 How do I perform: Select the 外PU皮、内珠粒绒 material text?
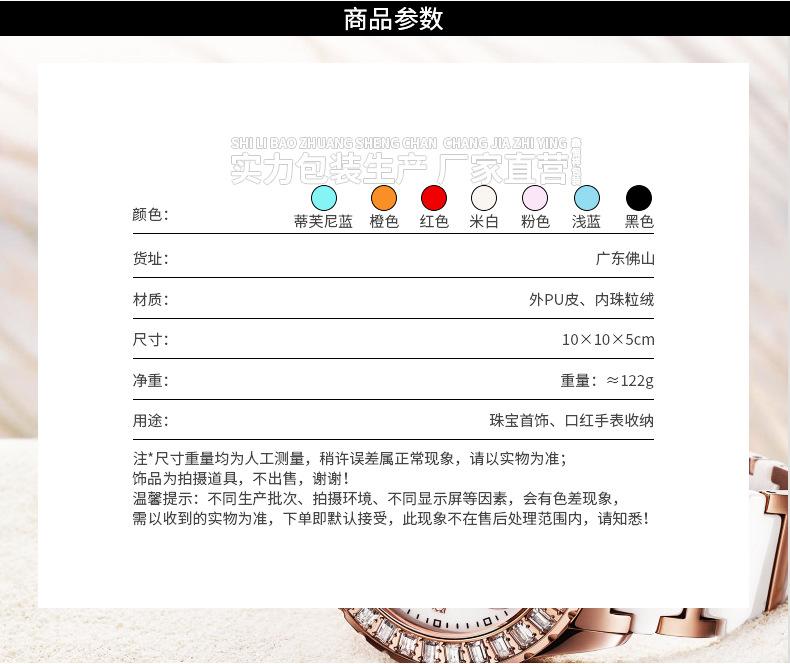[x=591, y=299]
